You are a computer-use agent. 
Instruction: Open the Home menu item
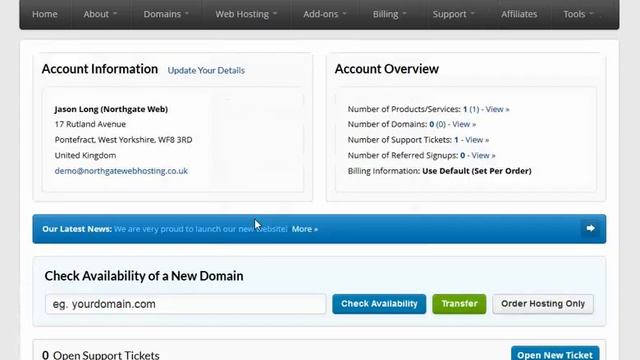click(45, 14)
